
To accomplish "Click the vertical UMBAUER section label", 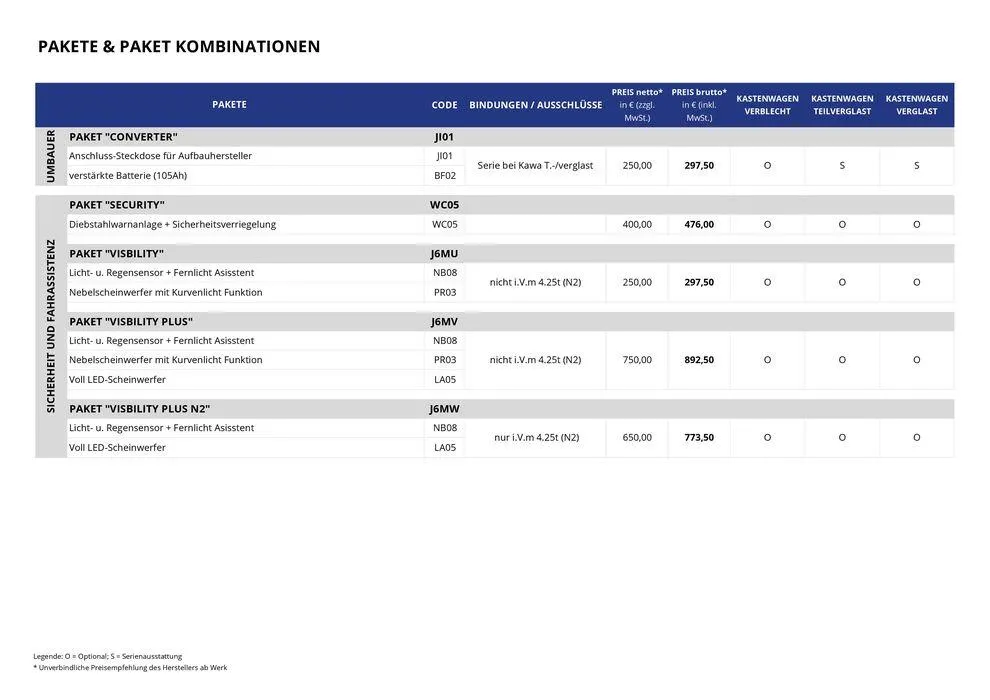I will tap(50, 156).
